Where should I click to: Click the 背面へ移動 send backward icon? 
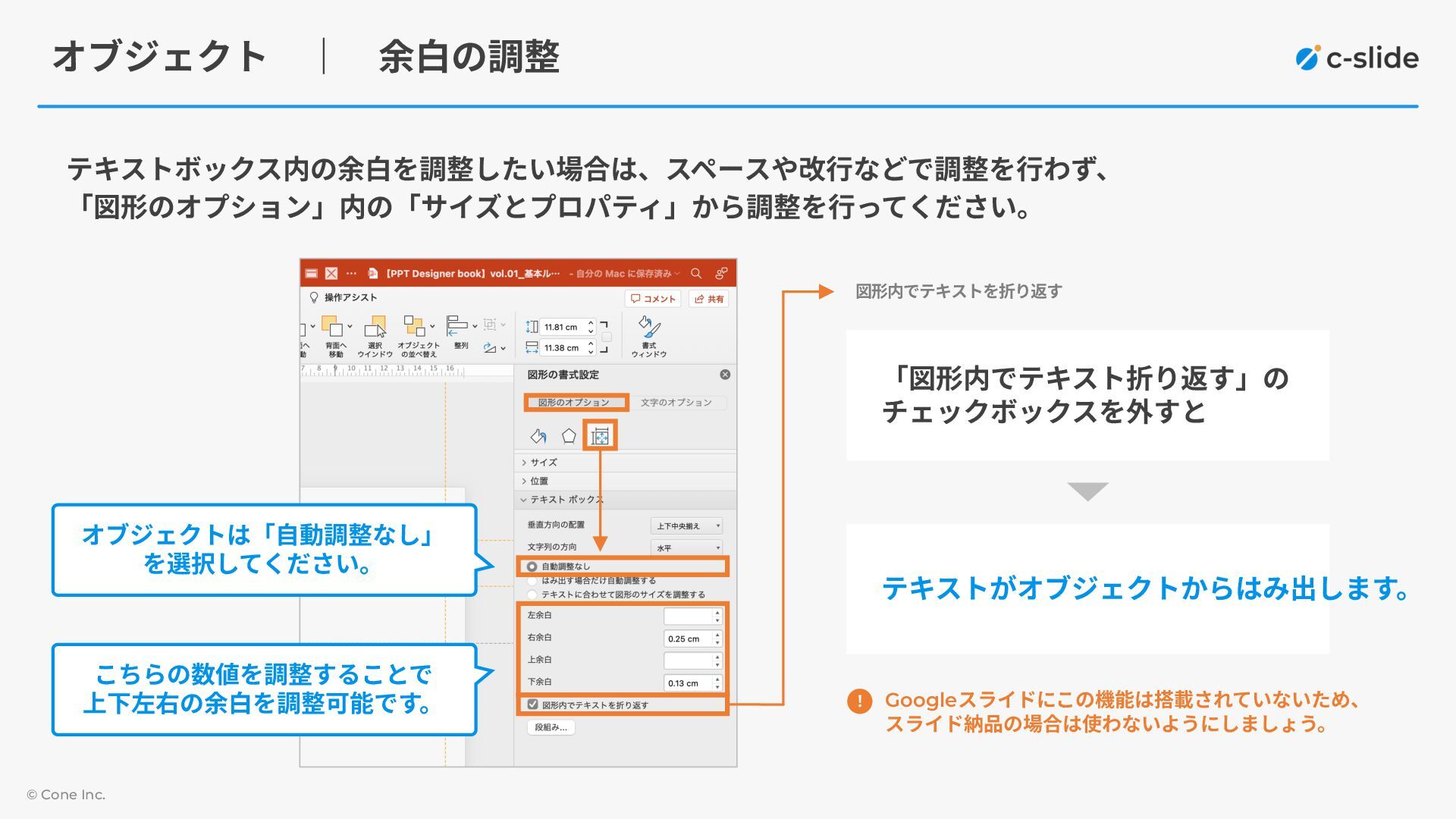point(334,328)
